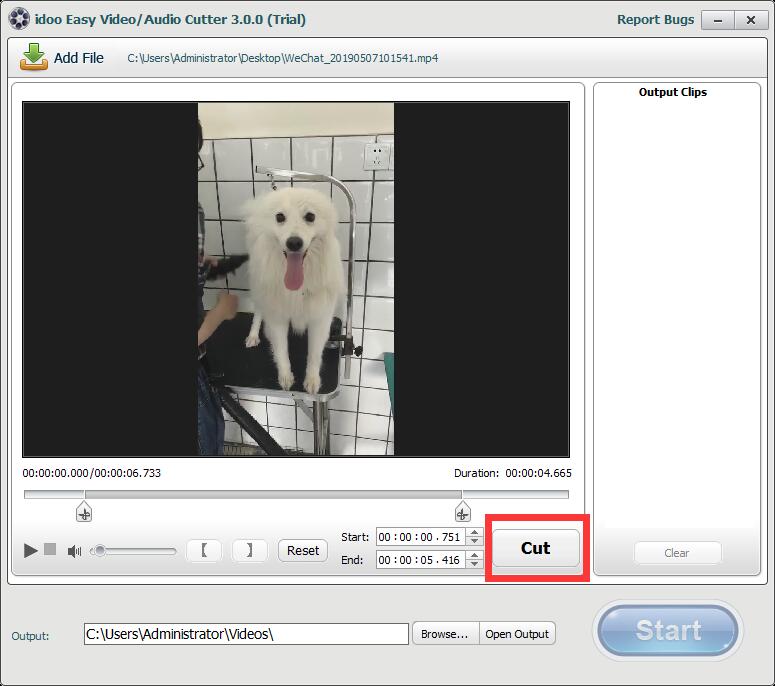Image resolution: width=775 pixels, height=686 pixels.
Task: Decrease the End time with down arrow
Action: [x=474, y=564]
